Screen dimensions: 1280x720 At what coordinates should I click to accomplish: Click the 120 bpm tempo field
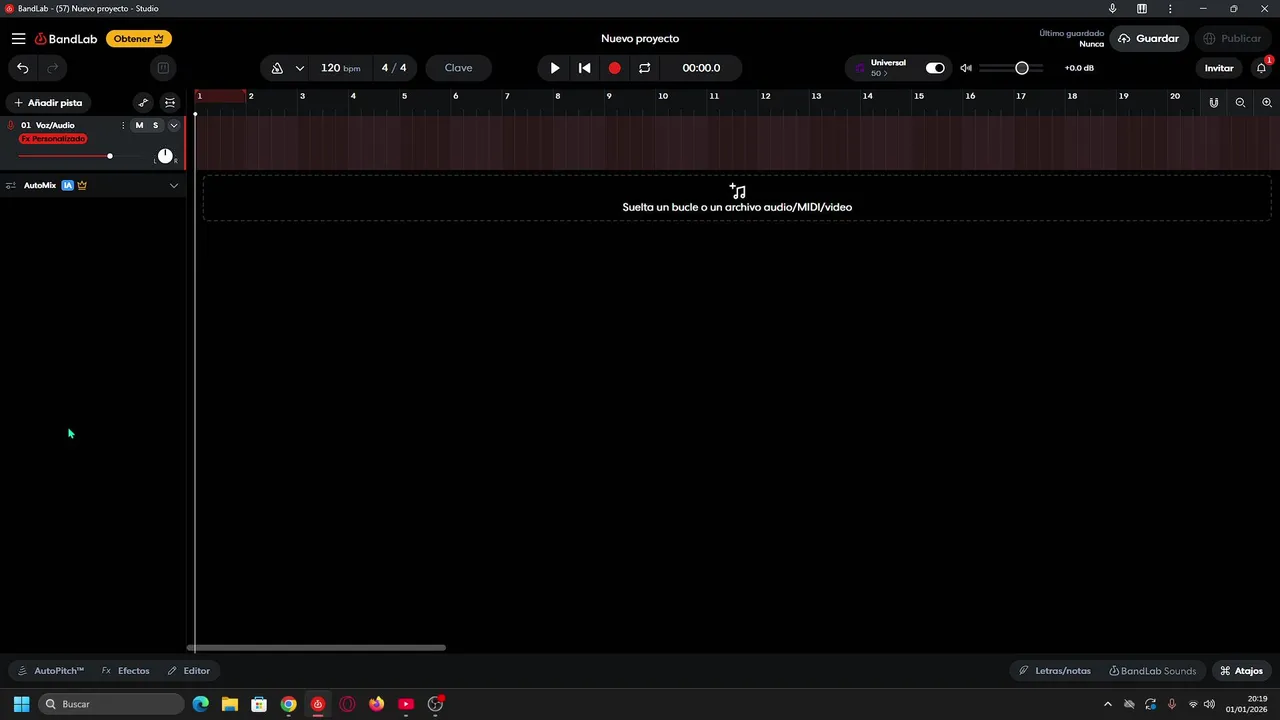(340, 68)
